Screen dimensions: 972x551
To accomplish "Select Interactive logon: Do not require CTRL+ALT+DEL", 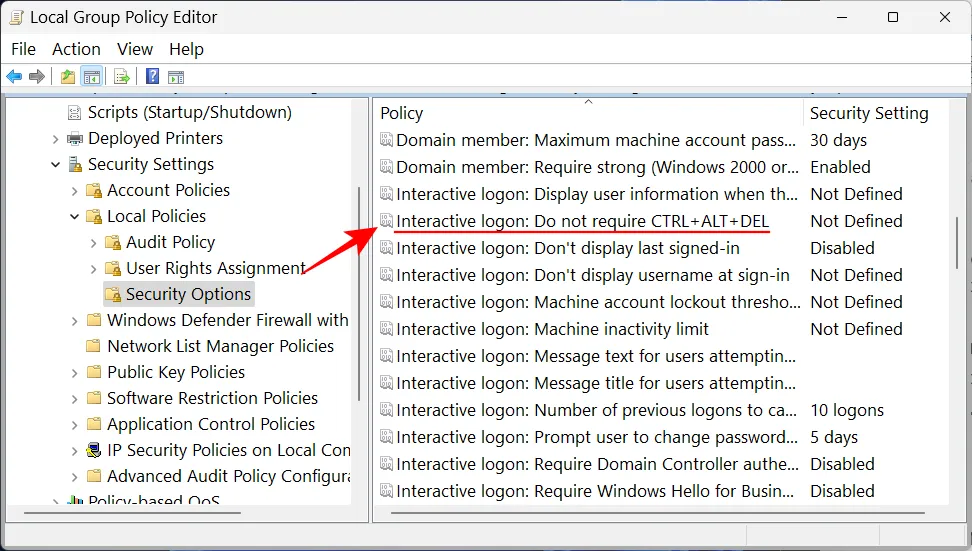I will (582, 221).
